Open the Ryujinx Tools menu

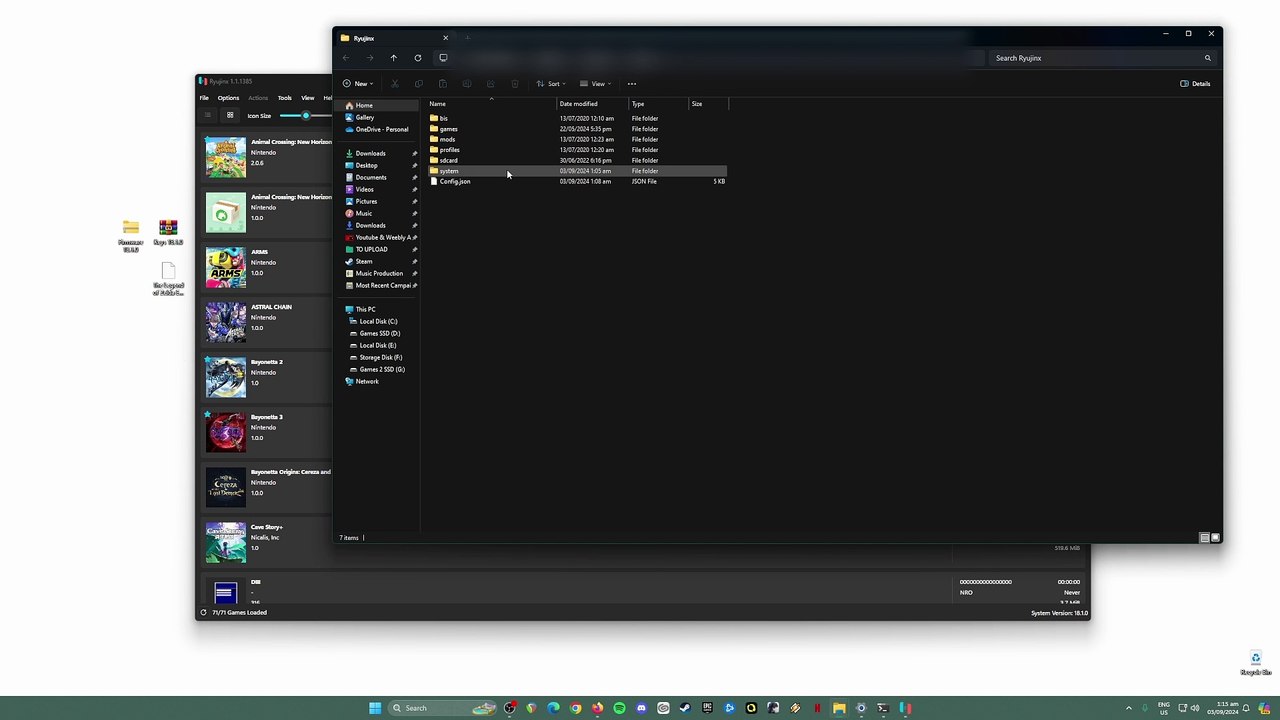[285, 98]
